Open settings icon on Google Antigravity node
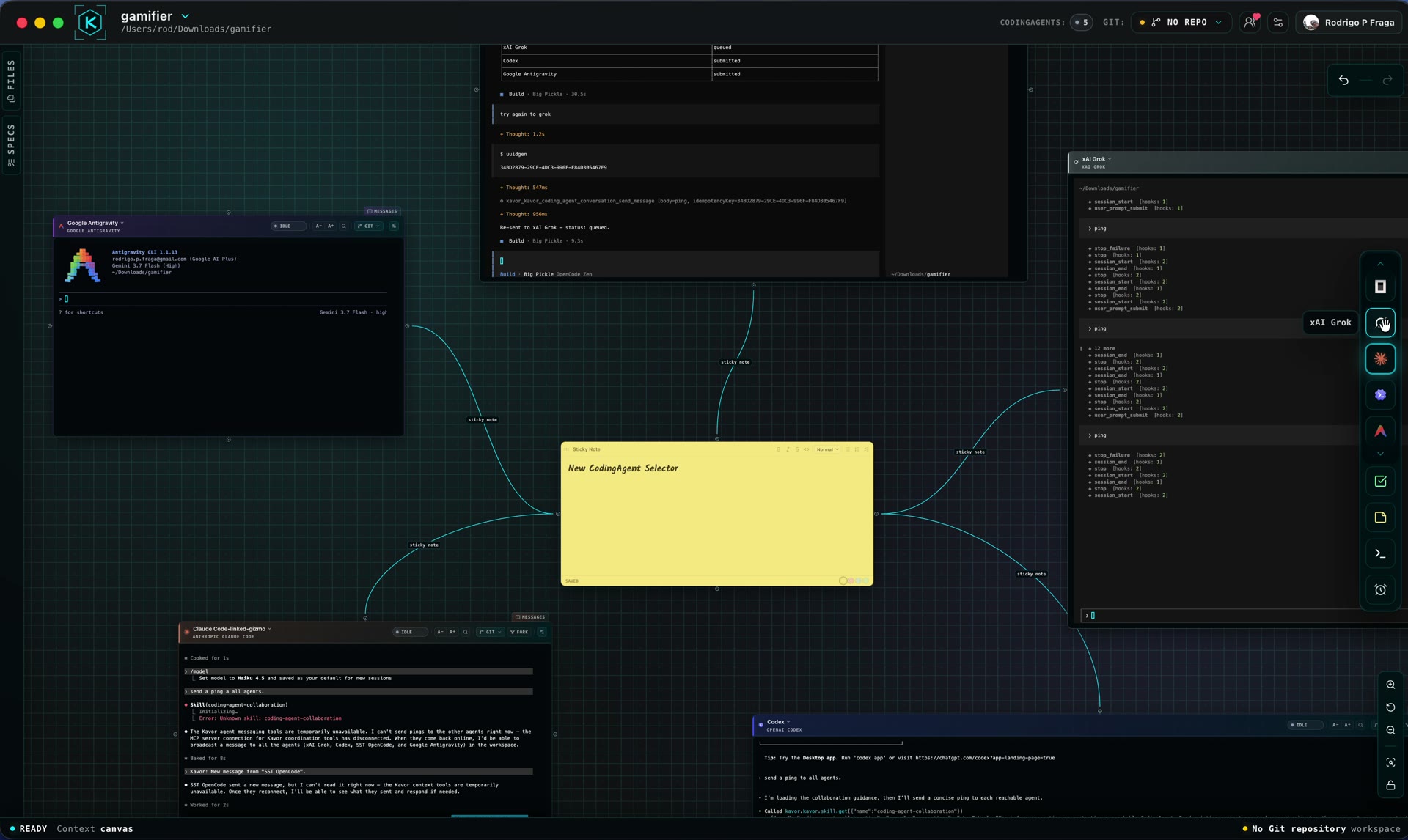 click(394, 226)
